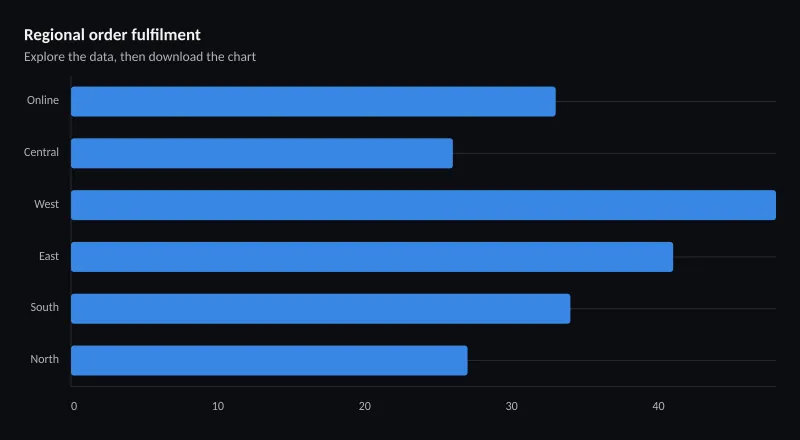Click the South axis label
This screenshot has width=800, height=440.
pos(44,307)
